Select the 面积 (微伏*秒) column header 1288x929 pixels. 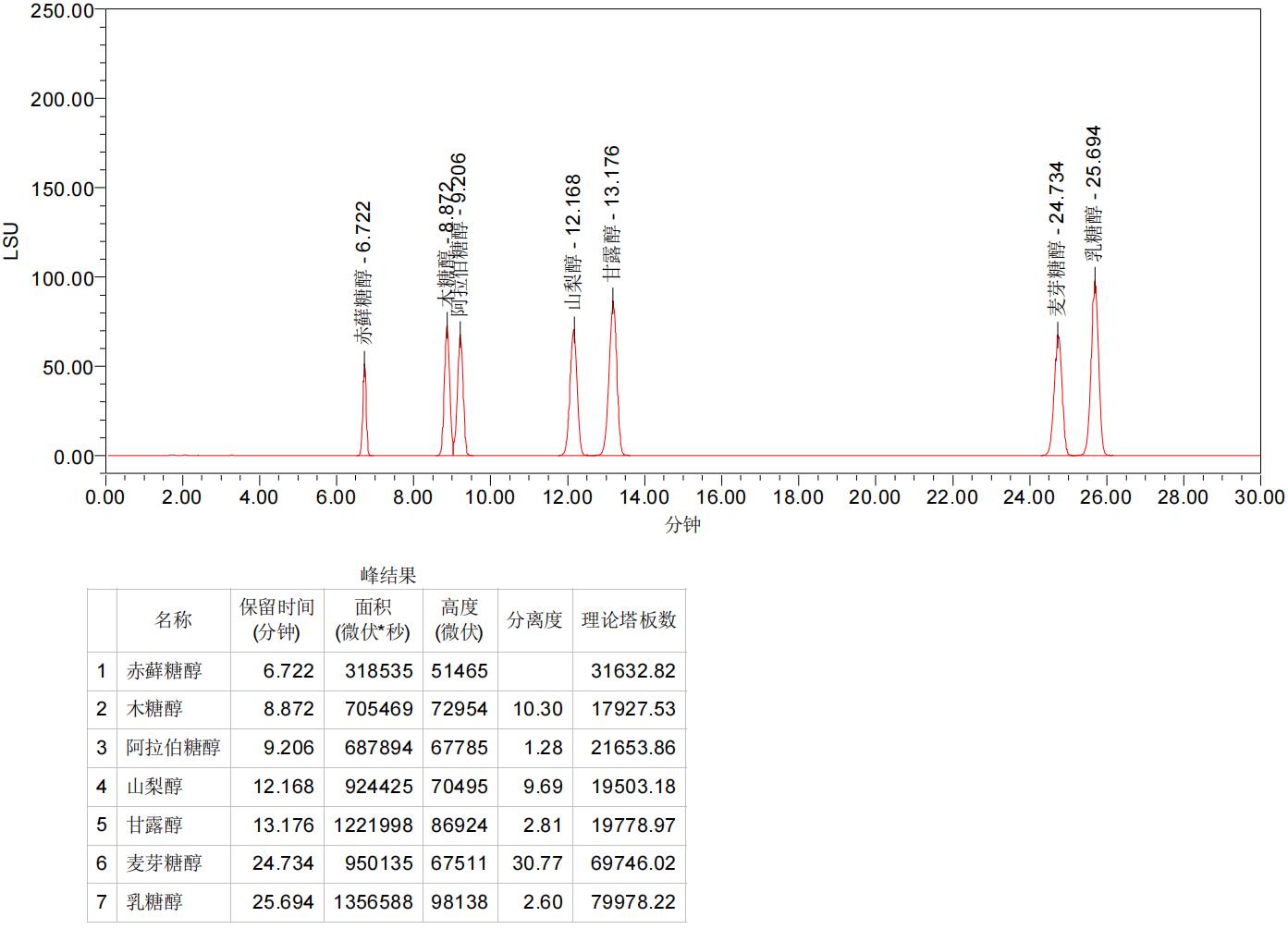point(373,620)
